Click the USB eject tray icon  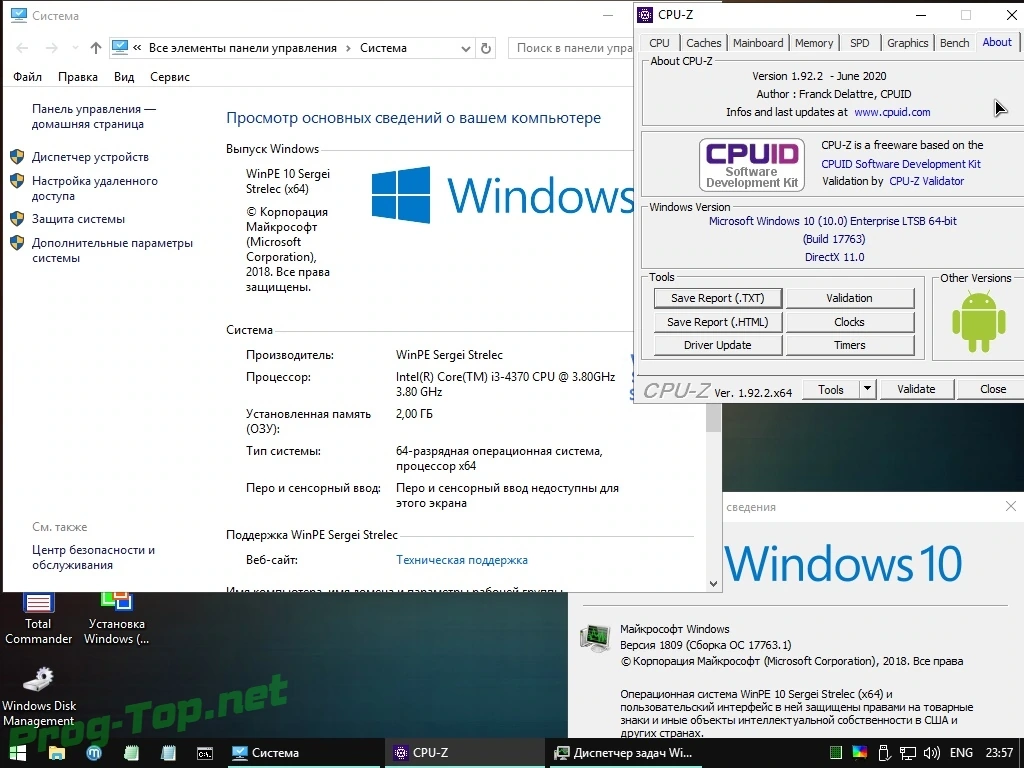tap(884, 753)
